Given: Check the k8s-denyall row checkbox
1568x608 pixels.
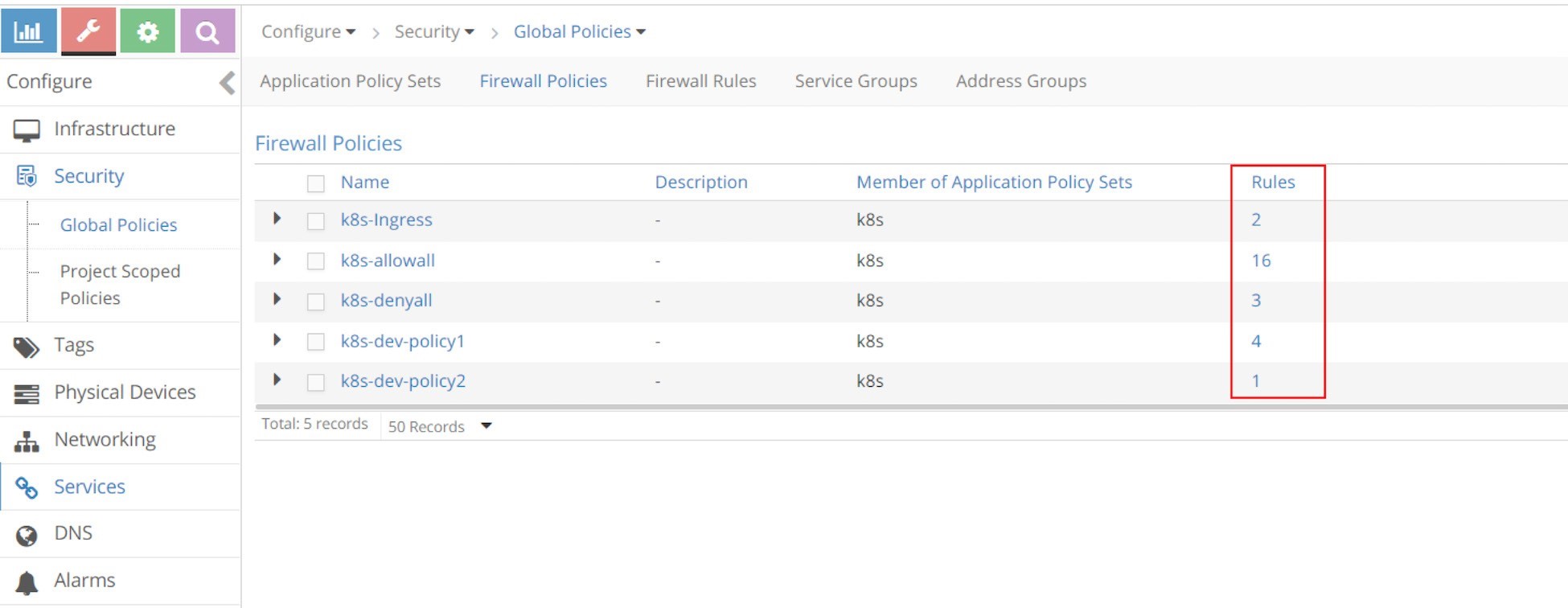Looking at the screenshot, I should point(316,302).
